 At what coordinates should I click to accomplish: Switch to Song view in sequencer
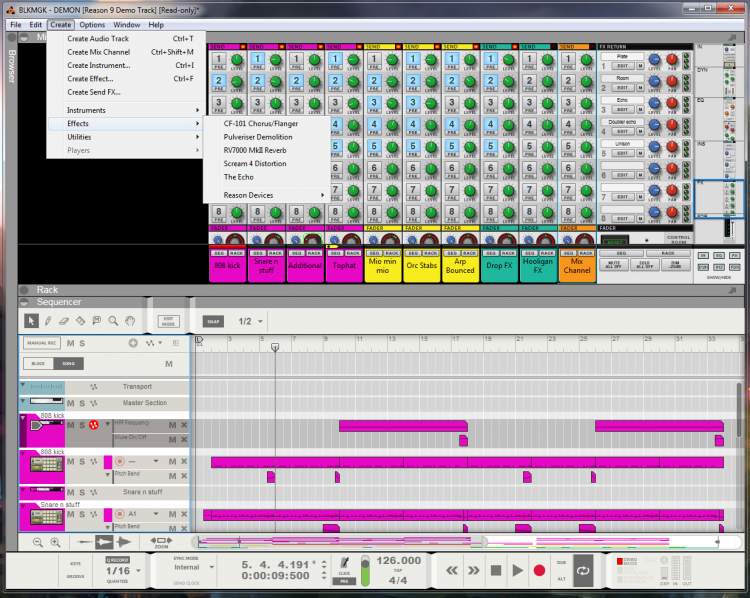click(68, 364)
